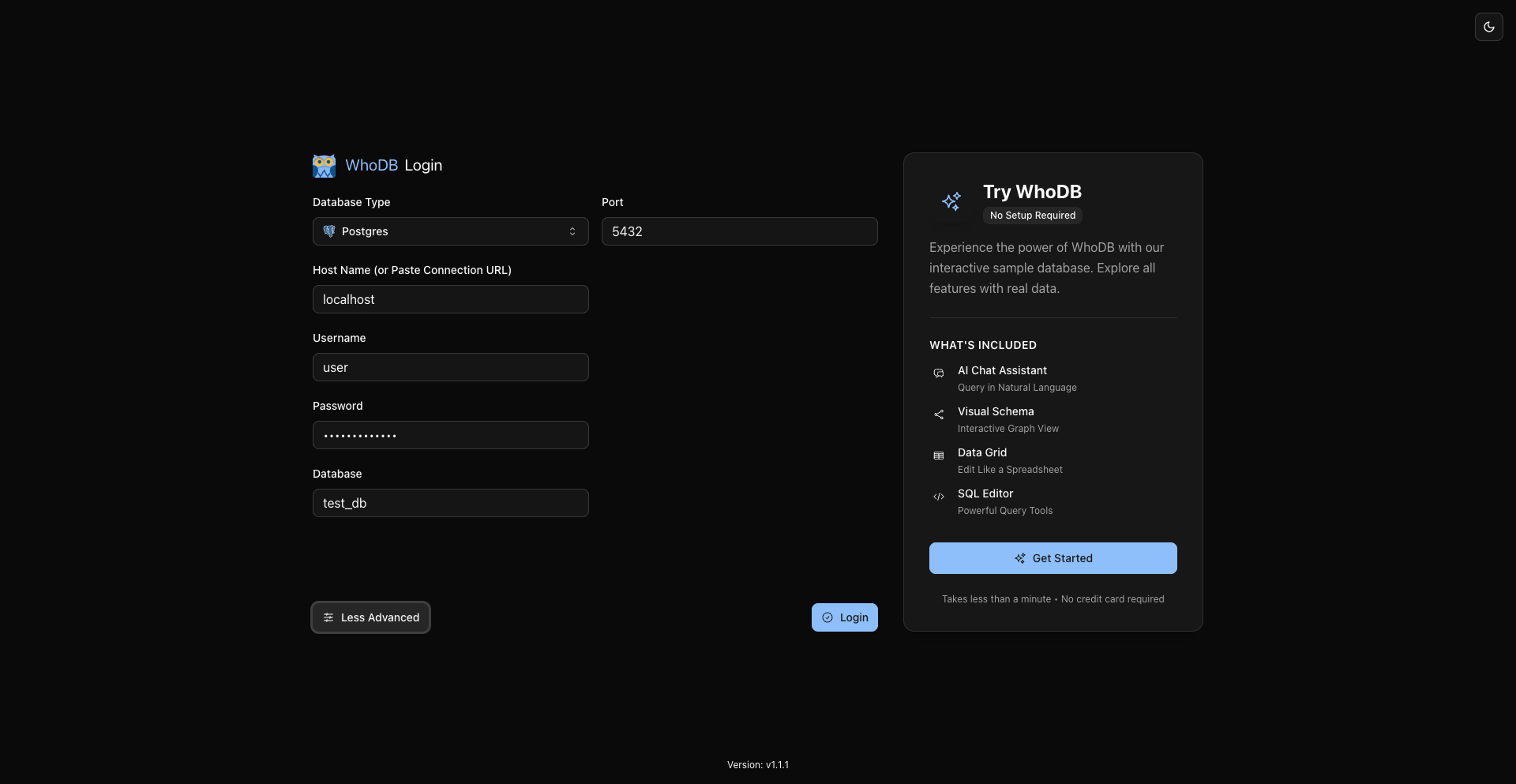Viewport: 1516px width, 784px height.
Task: Click the Login button
Action: tap(845, 617)
